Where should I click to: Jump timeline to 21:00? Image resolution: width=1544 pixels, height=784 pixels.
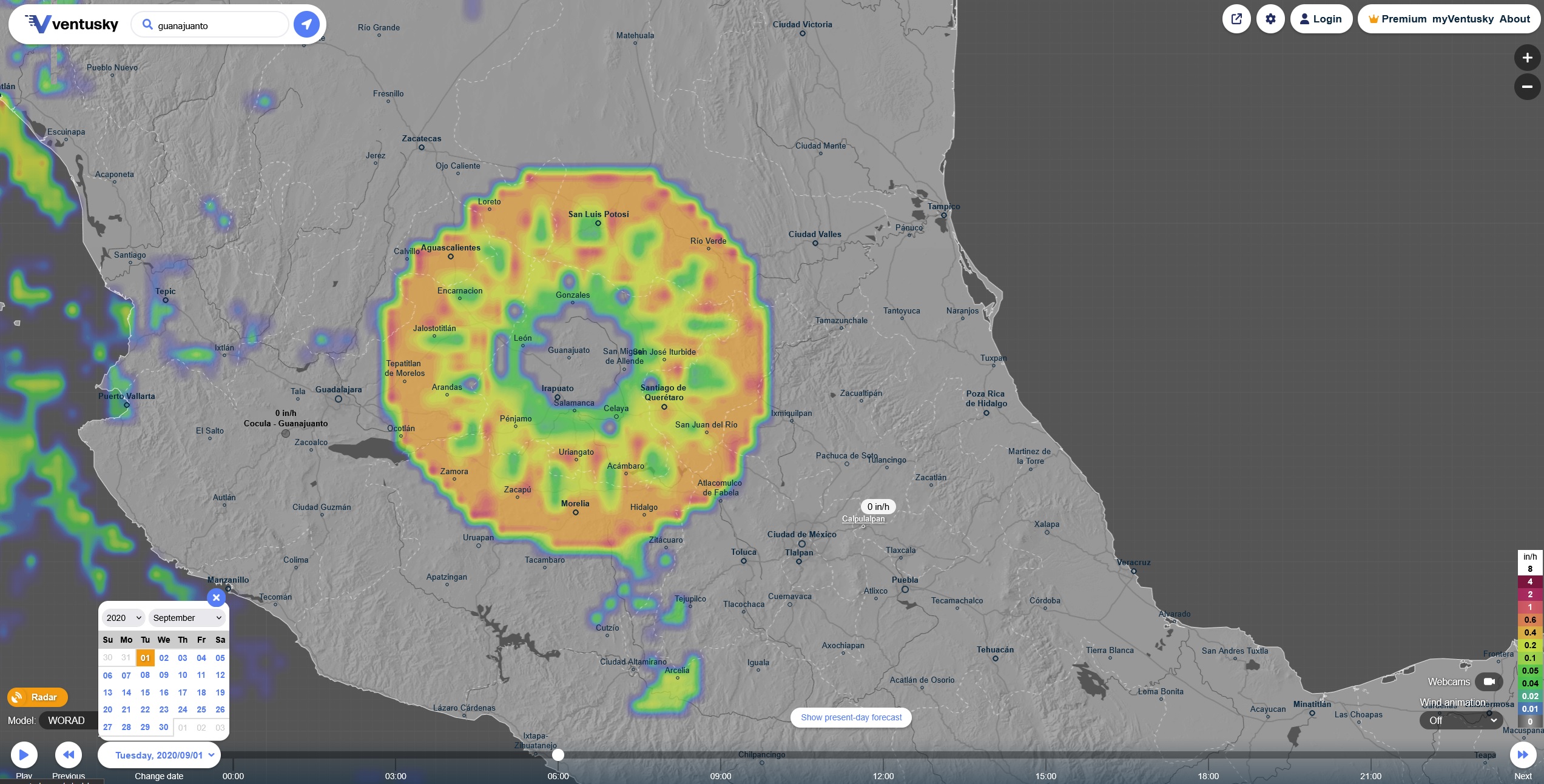pos(1371,776)
